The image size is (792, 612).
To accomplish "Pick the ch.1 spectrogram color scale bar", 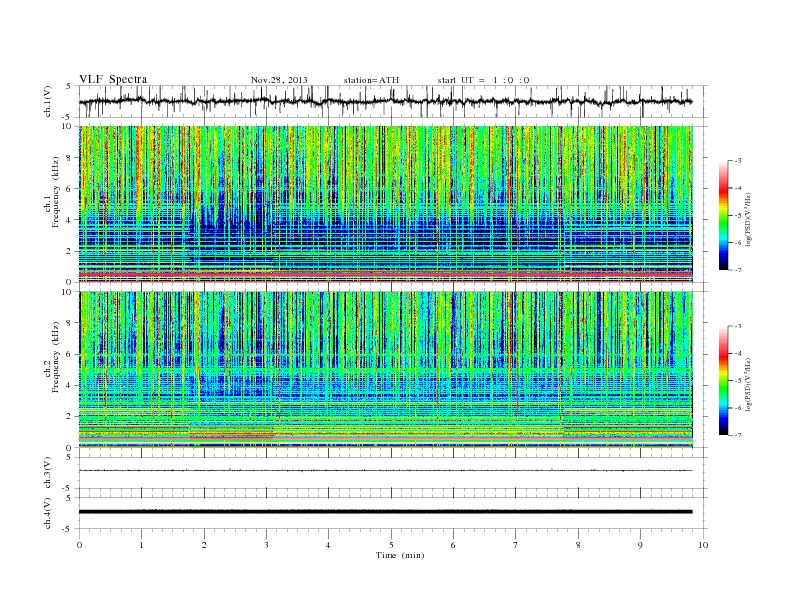I will point(723,215).
